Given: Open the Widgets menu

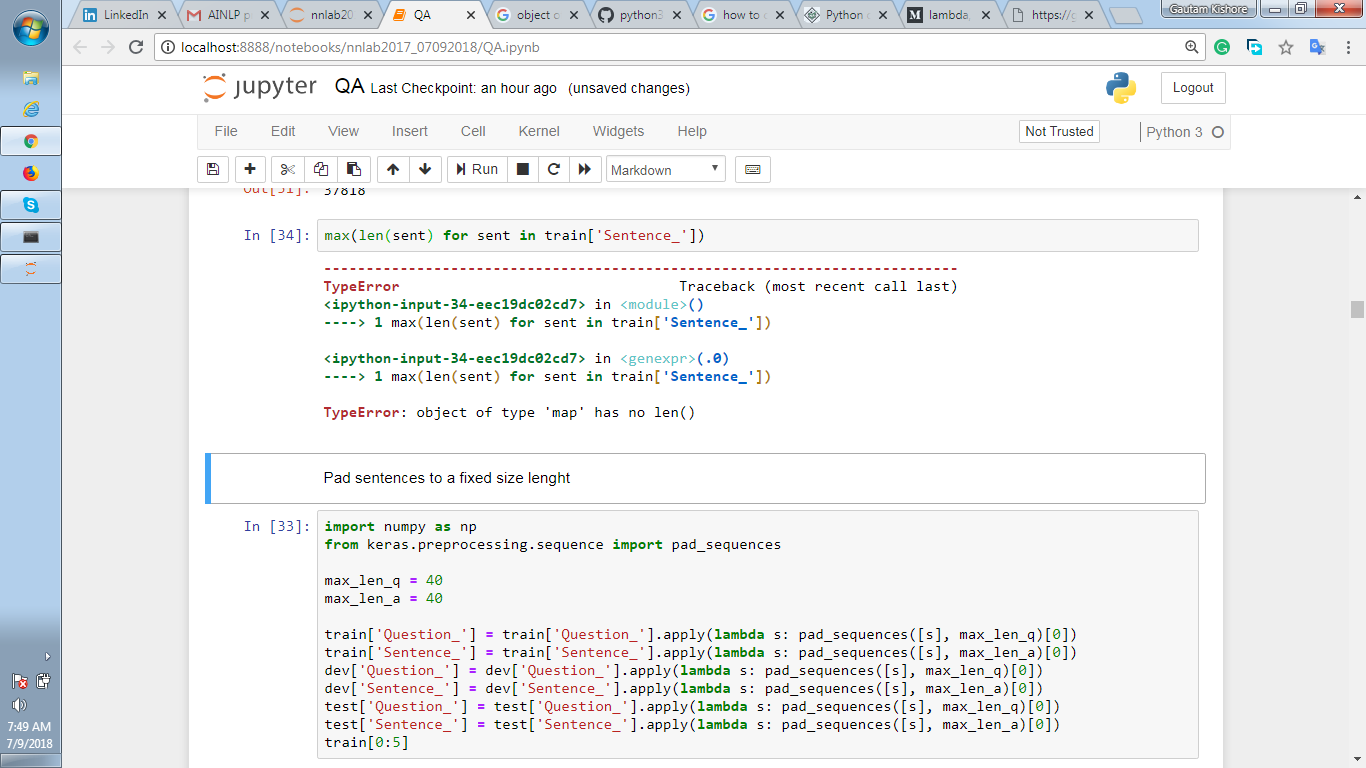Looking at the screenshot, I should click(x=618, y=131).
